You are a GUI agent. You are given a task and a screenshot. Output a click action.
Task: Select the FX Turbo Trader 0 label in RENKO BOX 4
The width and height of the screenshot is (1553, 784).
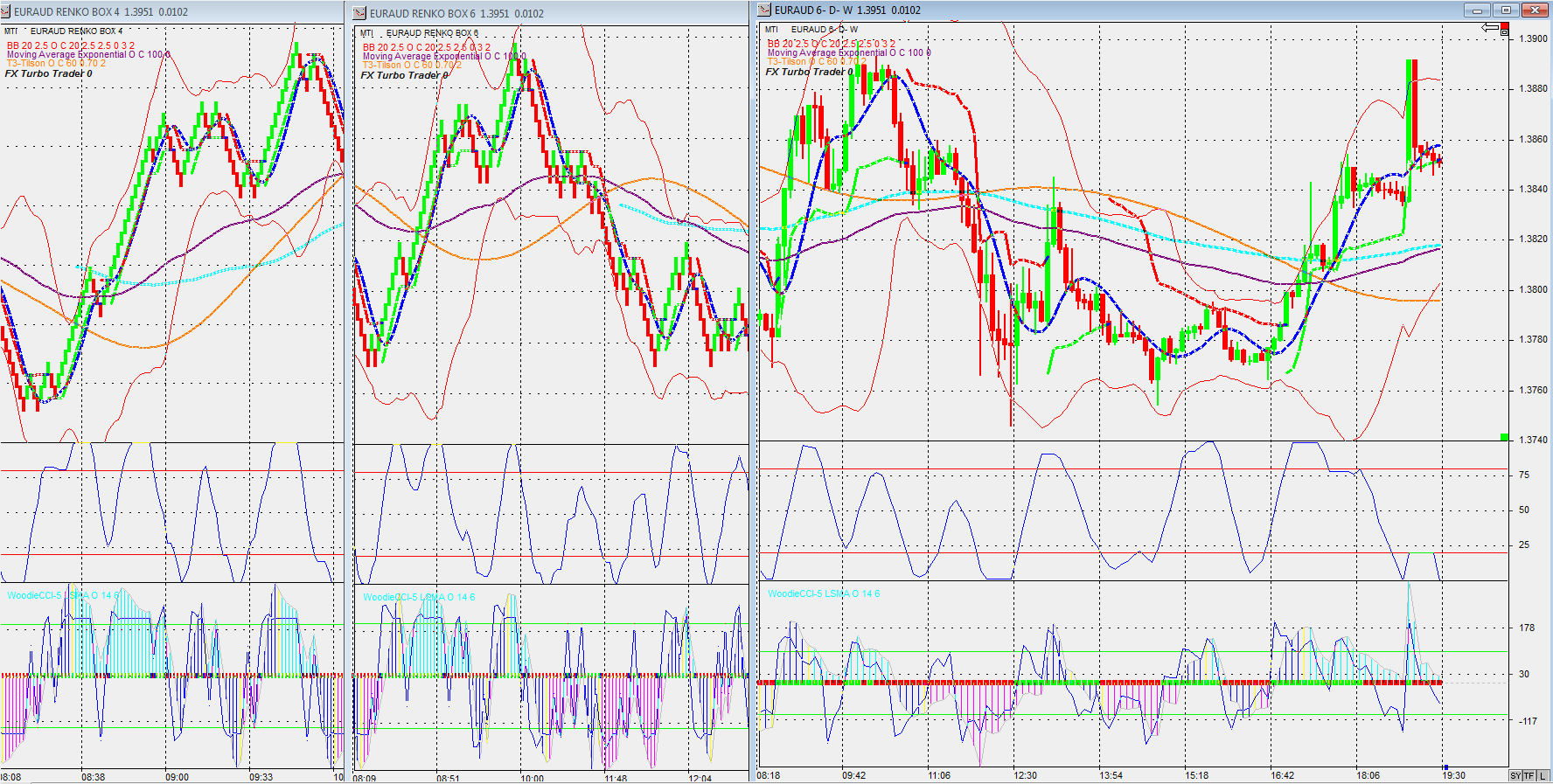(49, 73)
